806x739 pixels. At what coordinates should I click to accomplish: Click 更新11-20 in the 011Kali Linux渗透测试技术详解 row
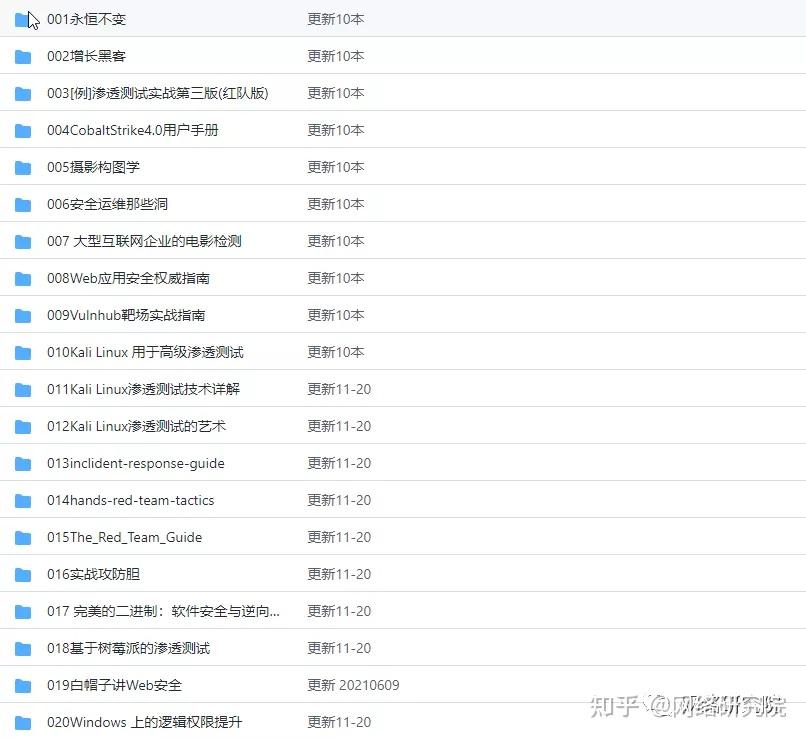click(x=339, y=389)
